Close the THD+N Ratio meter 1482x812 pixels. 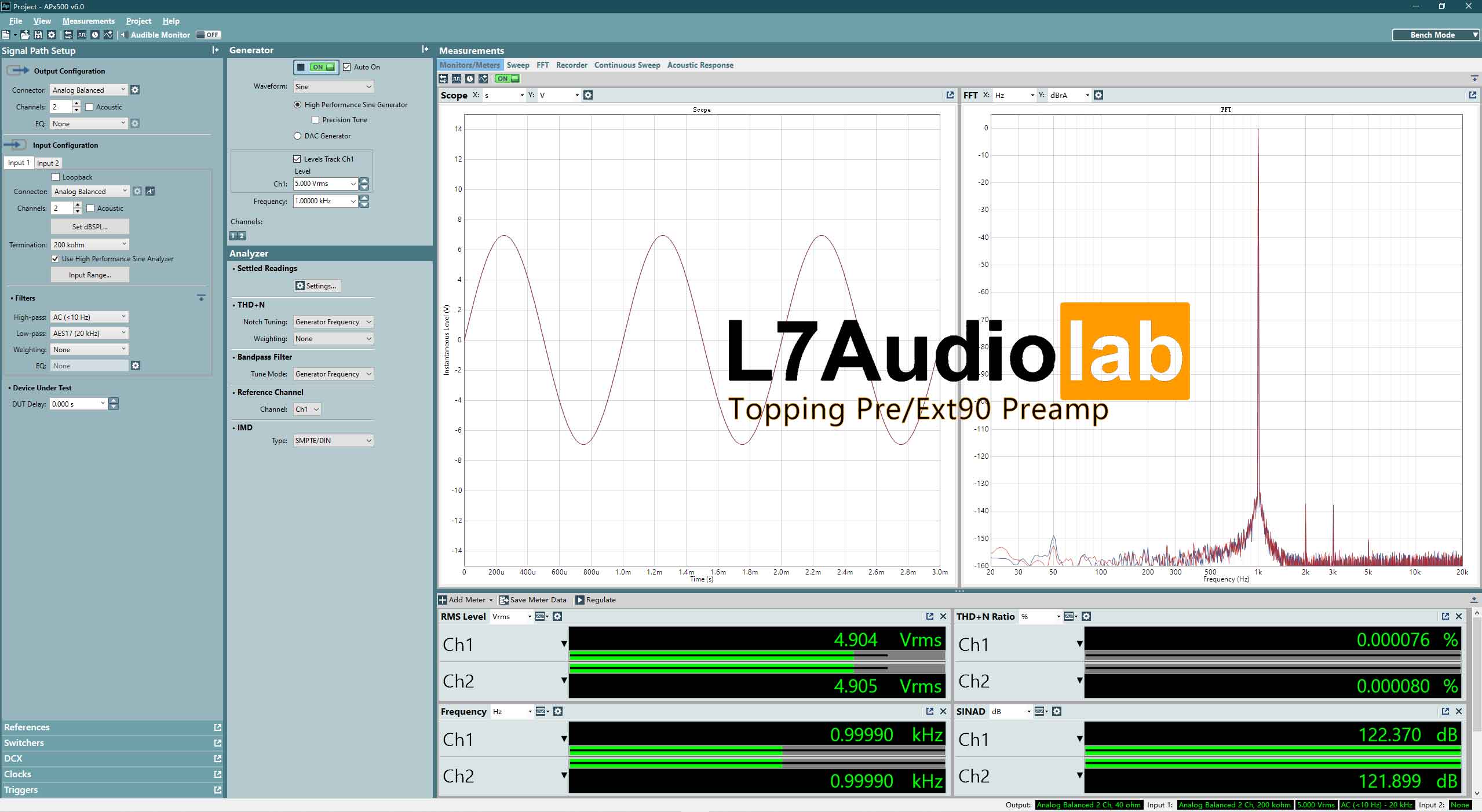[x=1459, y=616]
